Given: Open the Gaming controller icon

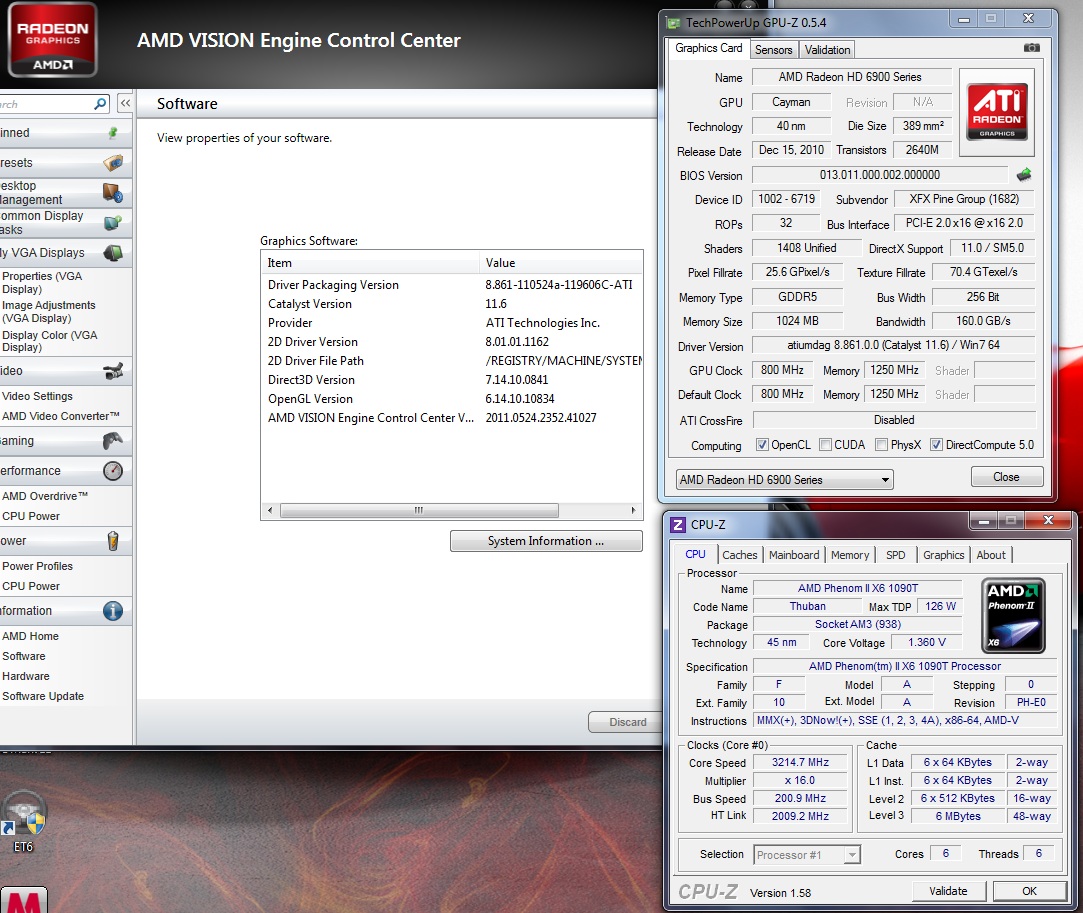Looking at the screenshot, I should click(113, 441).
